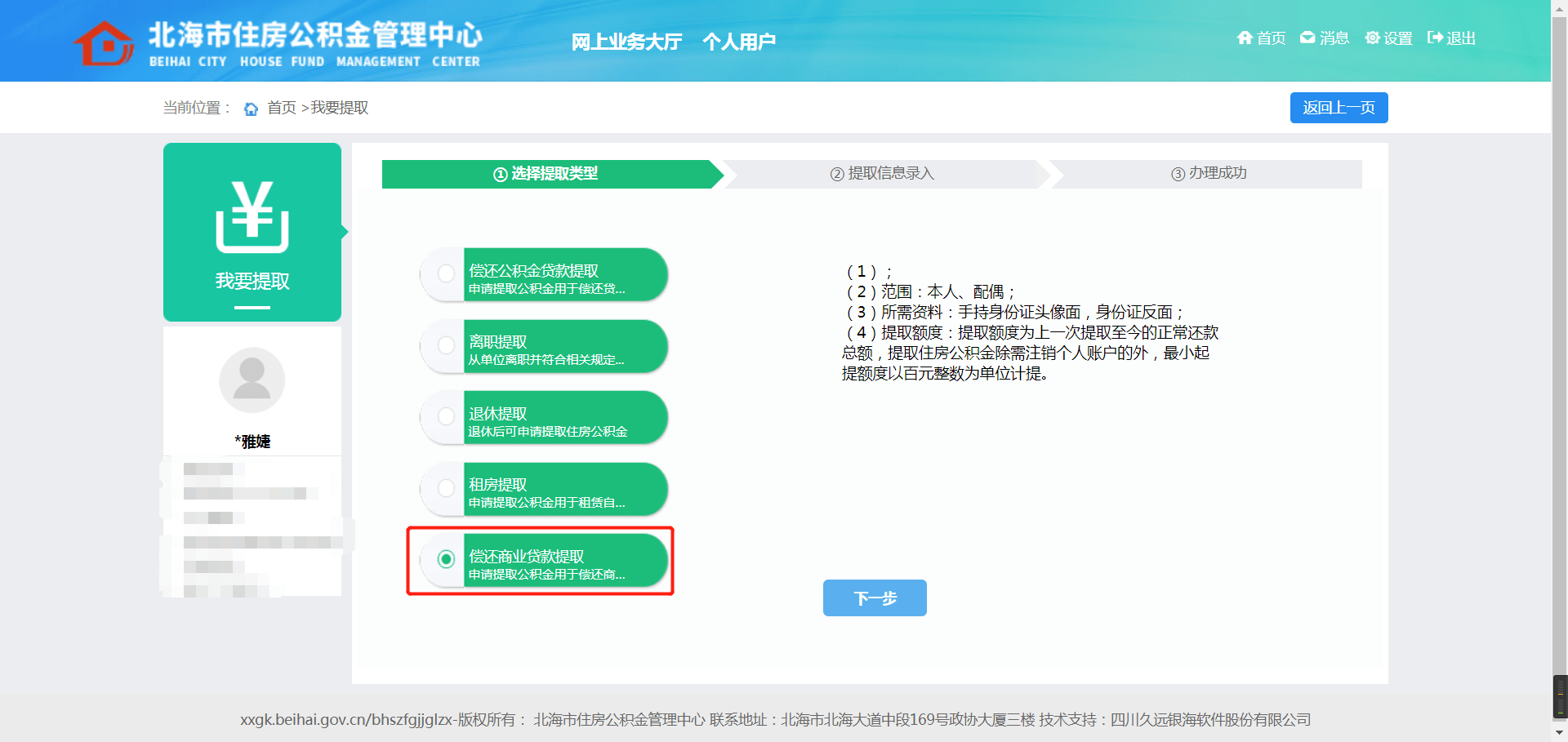The width and height of the screenshot is (1568, 742).
Task: Click 我要提取 breadcrumb text
Action: click(x=340, y=108)
